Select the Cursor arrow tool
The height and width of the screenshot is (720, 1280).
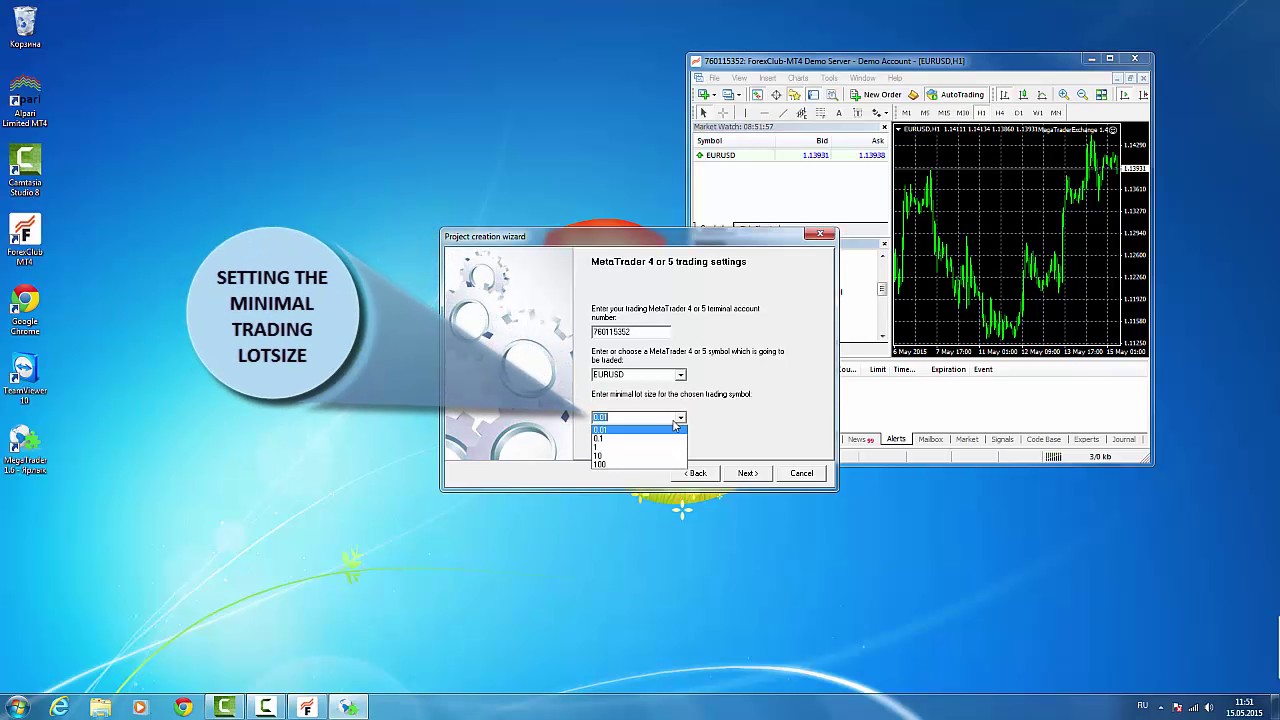(x=703, y=113)
